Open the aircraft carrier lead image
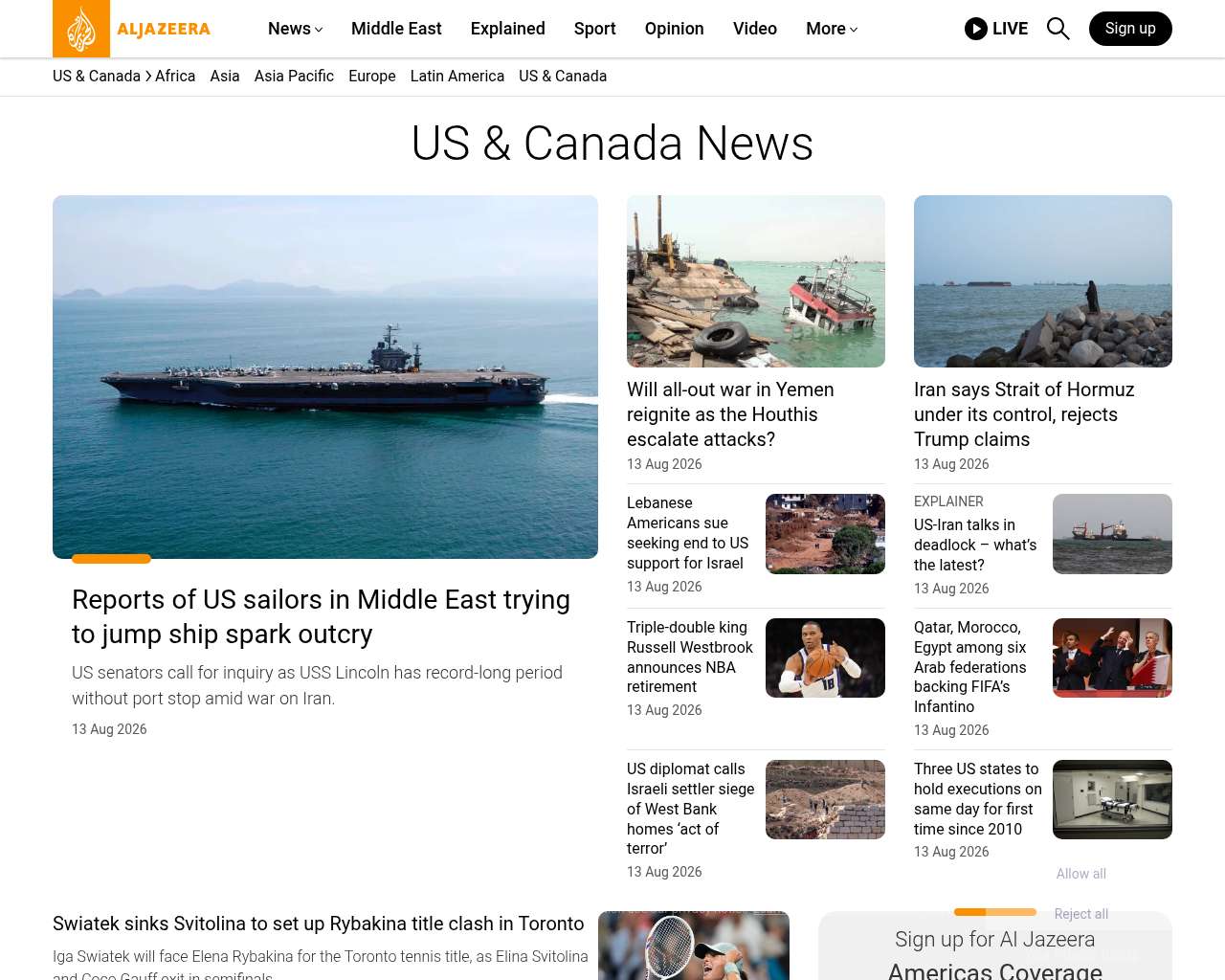The height and width of the screenshot is (980, 1225). [x=325, y=377]
